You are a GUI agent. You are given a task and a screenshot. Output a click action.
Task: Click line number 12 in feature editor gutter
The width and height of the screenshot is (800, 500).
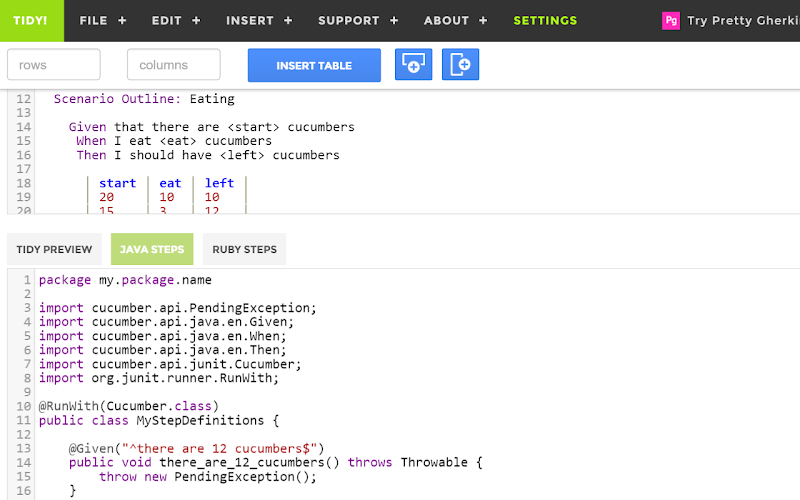click(23, 98)
